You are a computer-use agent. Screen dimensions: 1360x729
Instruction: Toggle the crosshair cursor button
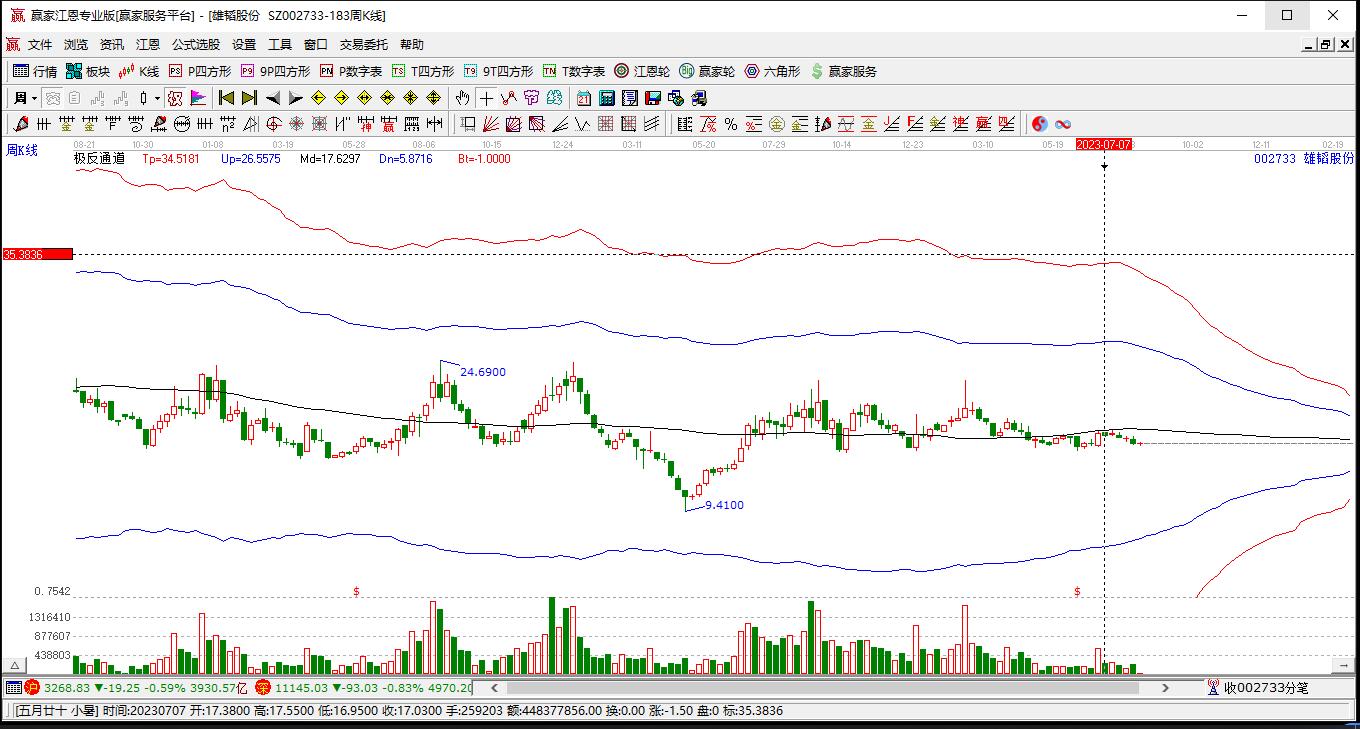(486, 98)
